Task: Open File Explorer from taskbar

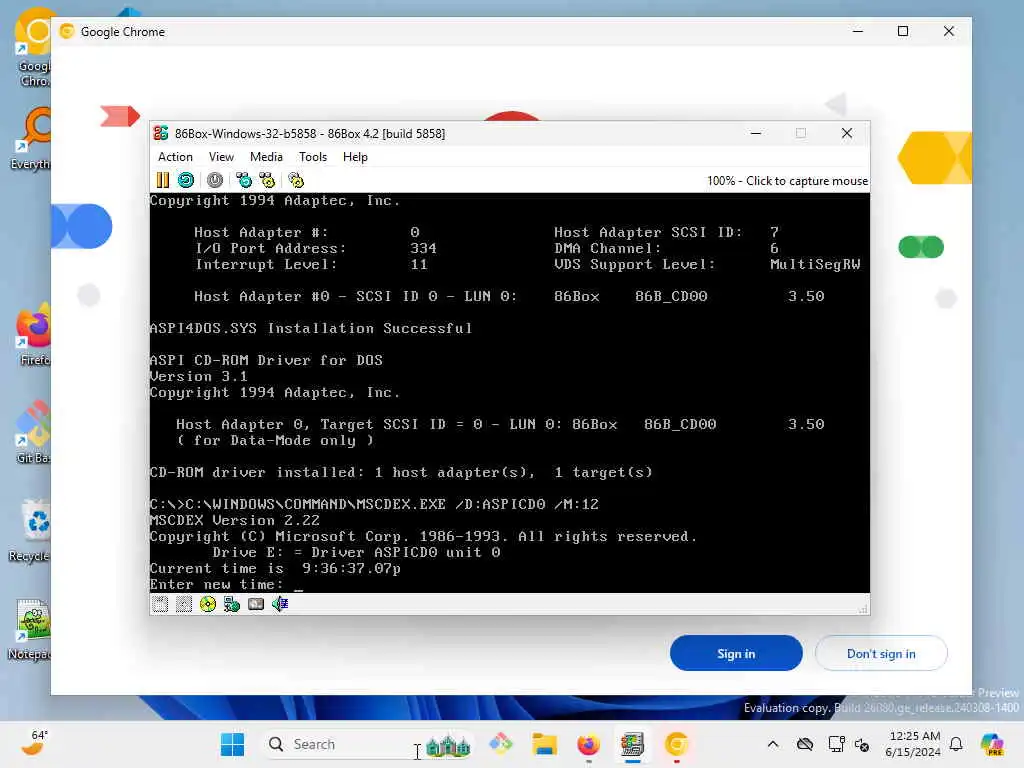Action: coord(544,744)
